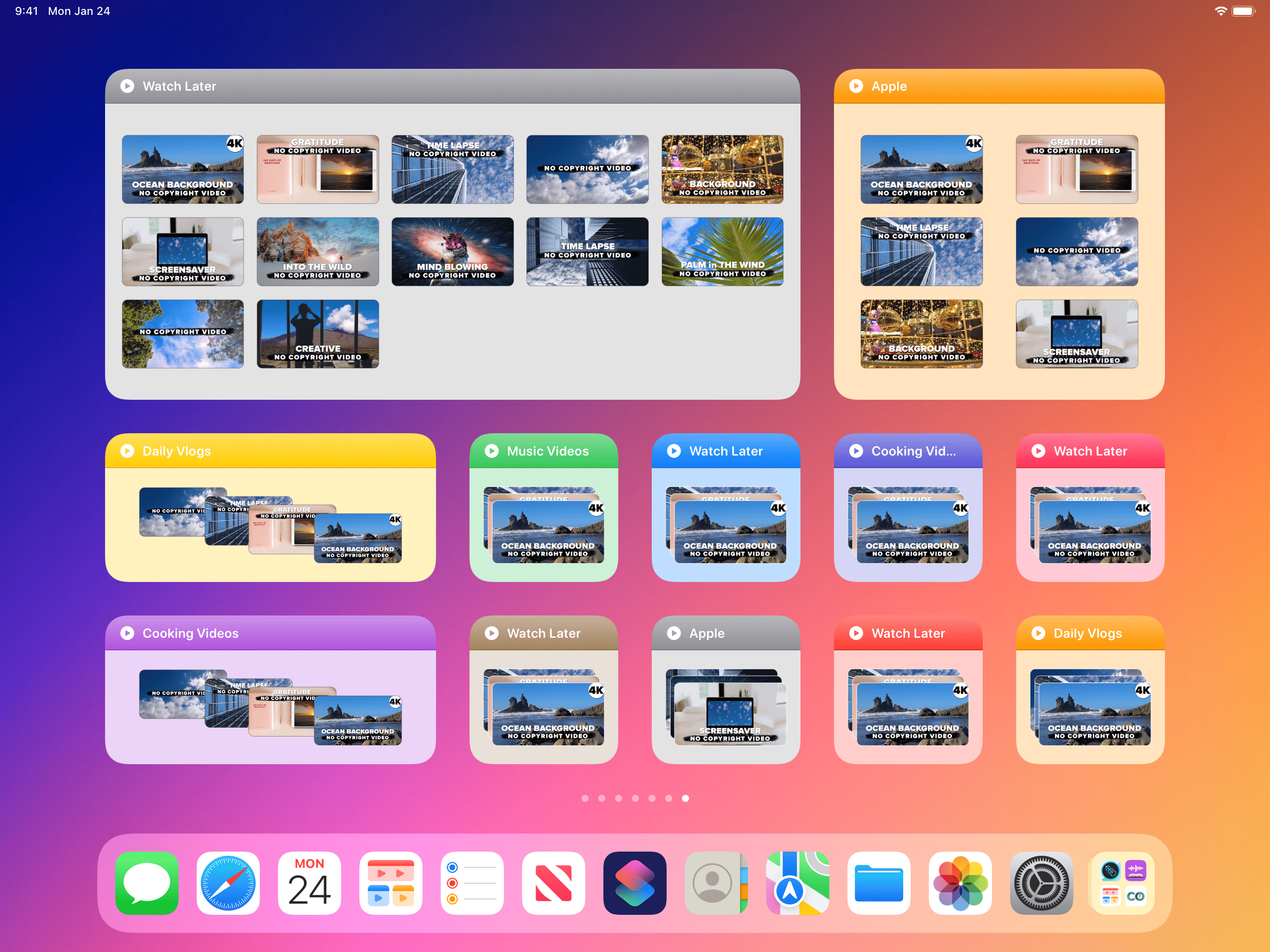The width and height of the screenshot is (1270, 952).
Task: Tap the first home screen page dot
Action: pos(584,798)
